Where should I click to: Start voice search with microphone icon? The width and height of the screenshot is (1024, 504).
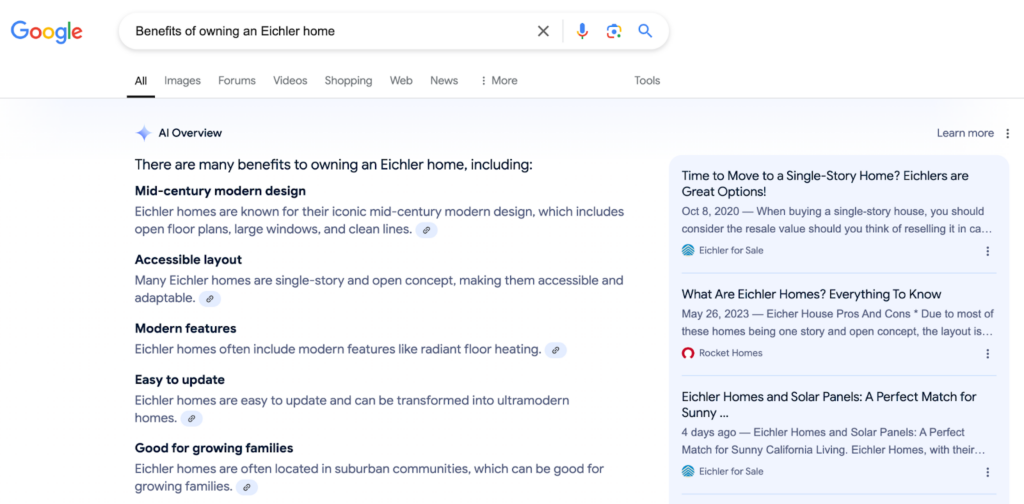point(582,31)
